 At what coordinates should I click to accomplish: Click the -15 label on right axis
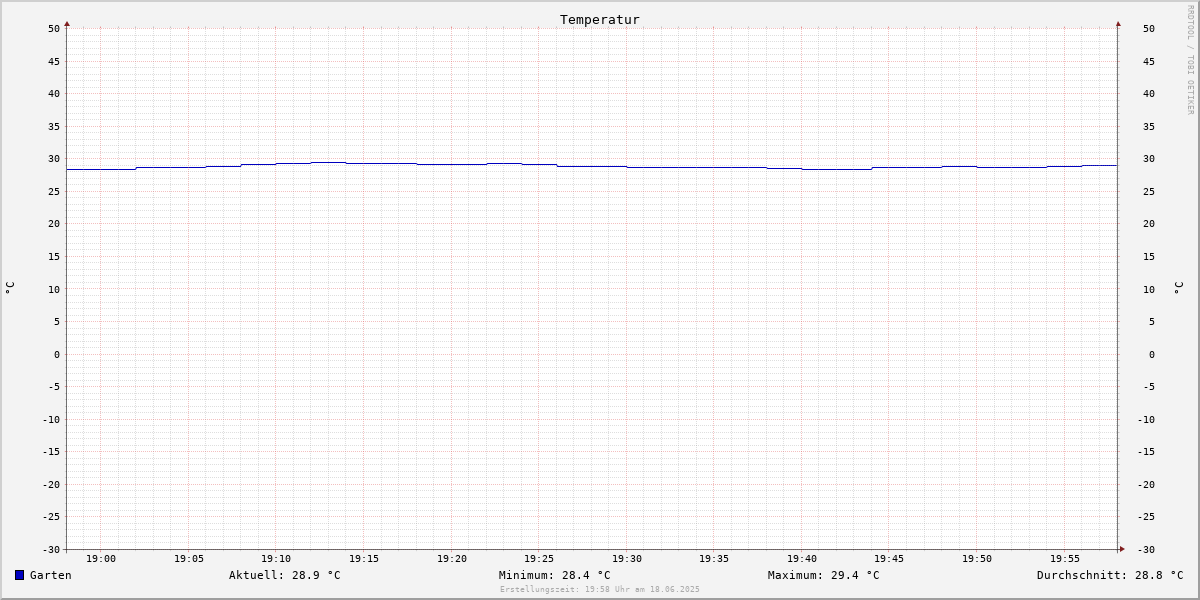pos(1146,452)
